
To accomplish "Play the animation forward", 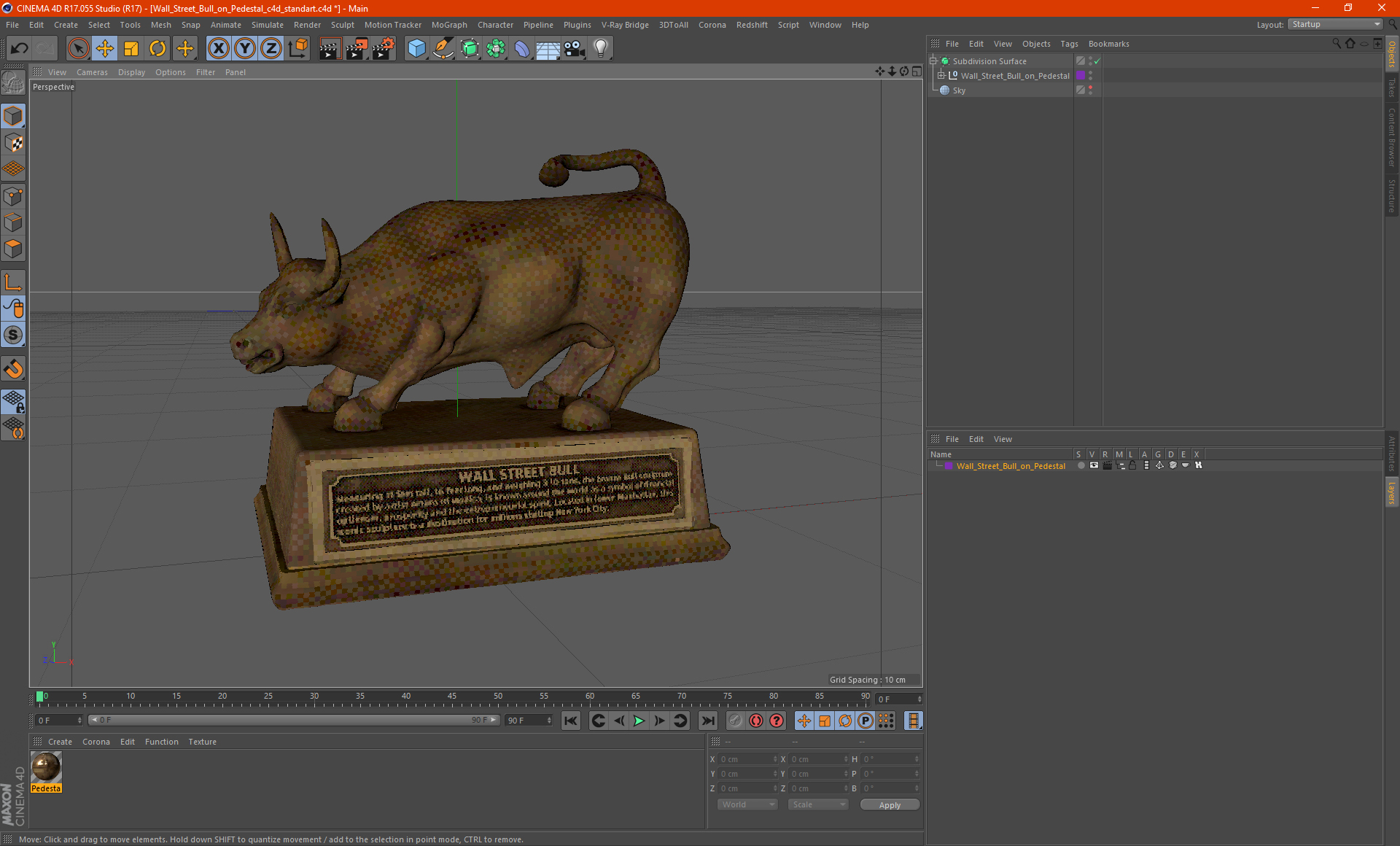I will click(x=639, y=721).
